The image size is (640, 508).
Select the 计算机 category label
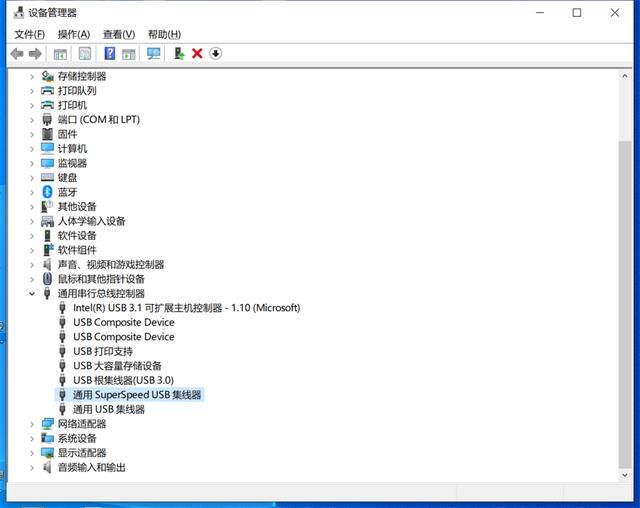72,149
